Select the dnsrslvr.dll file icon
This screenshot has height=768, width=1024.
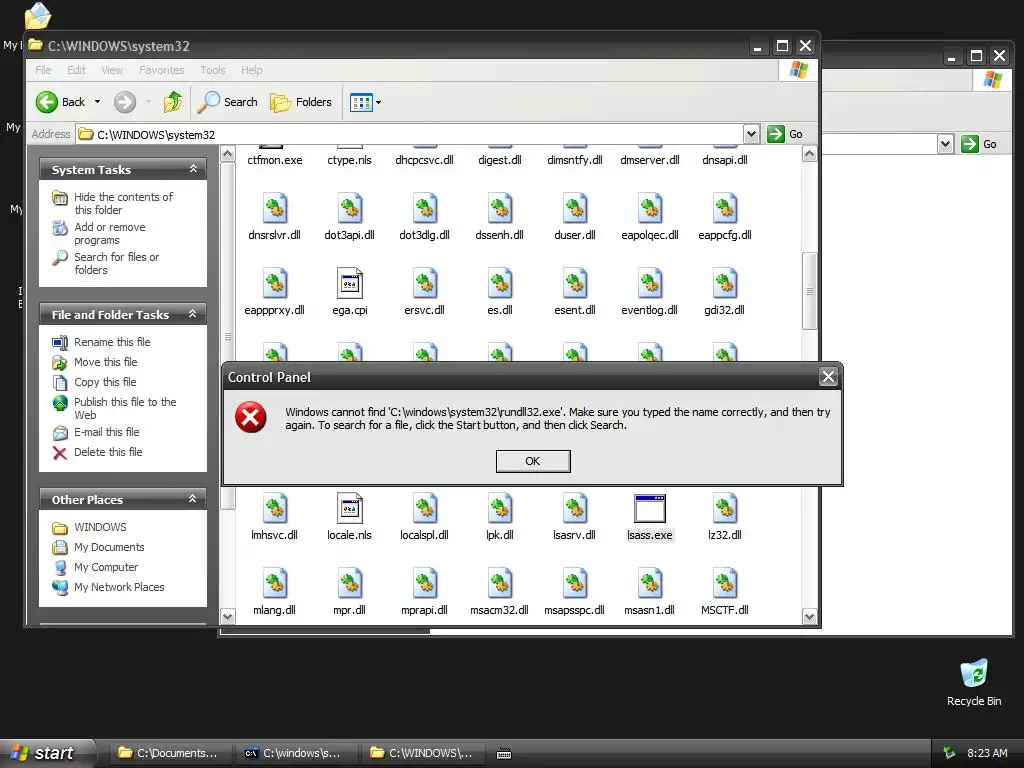coord(274,209)
